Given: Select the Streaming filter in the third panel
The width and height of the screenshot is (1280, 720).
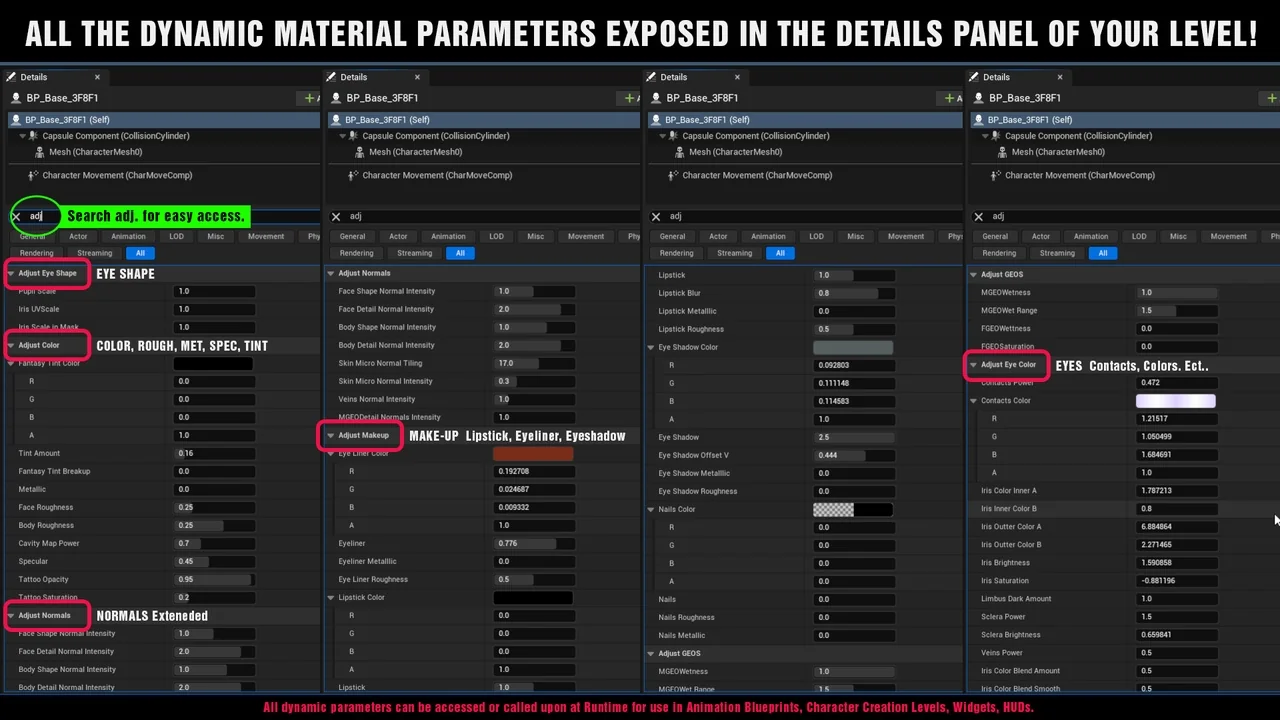Looking at the screenshot, I should click(734, 253).
